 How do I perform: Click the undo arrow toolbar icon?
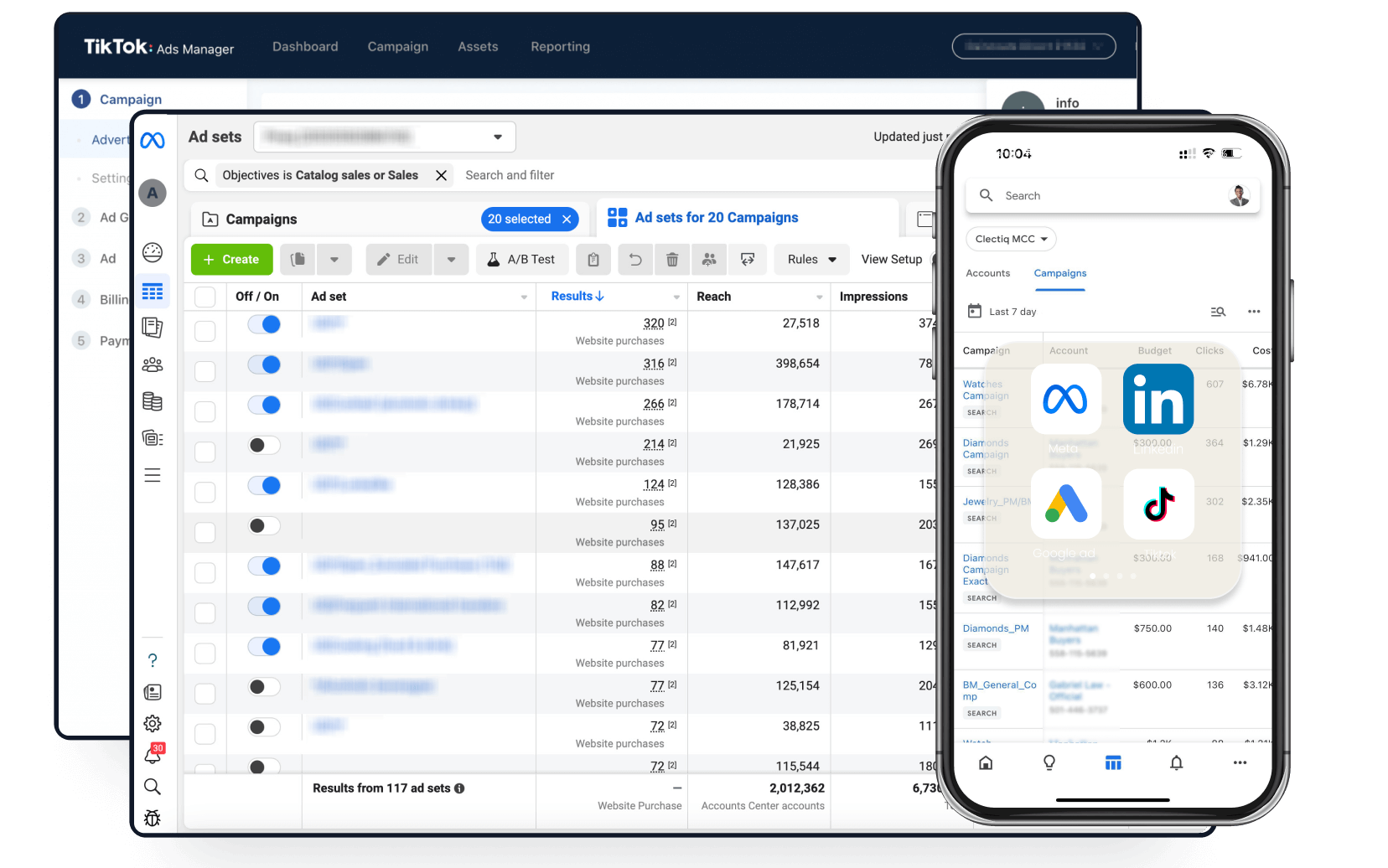(x=635, y=260)
